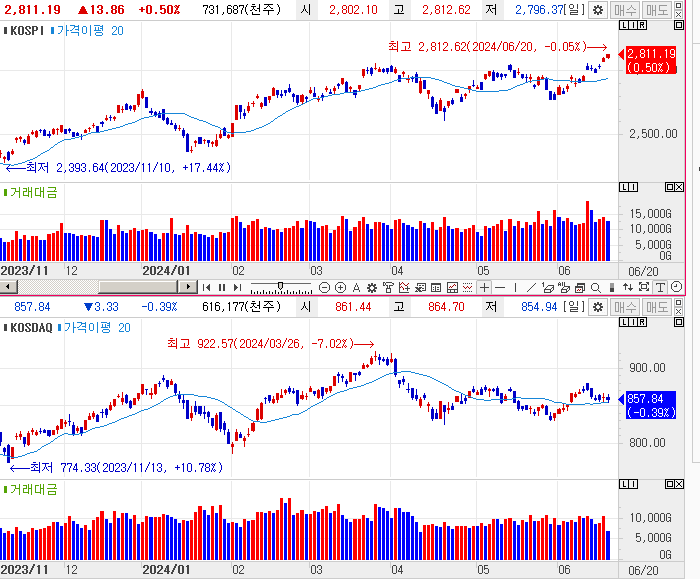Maximize the KOSPI price pane
This screenshot has height=579, width=700.
coord(679,25)
